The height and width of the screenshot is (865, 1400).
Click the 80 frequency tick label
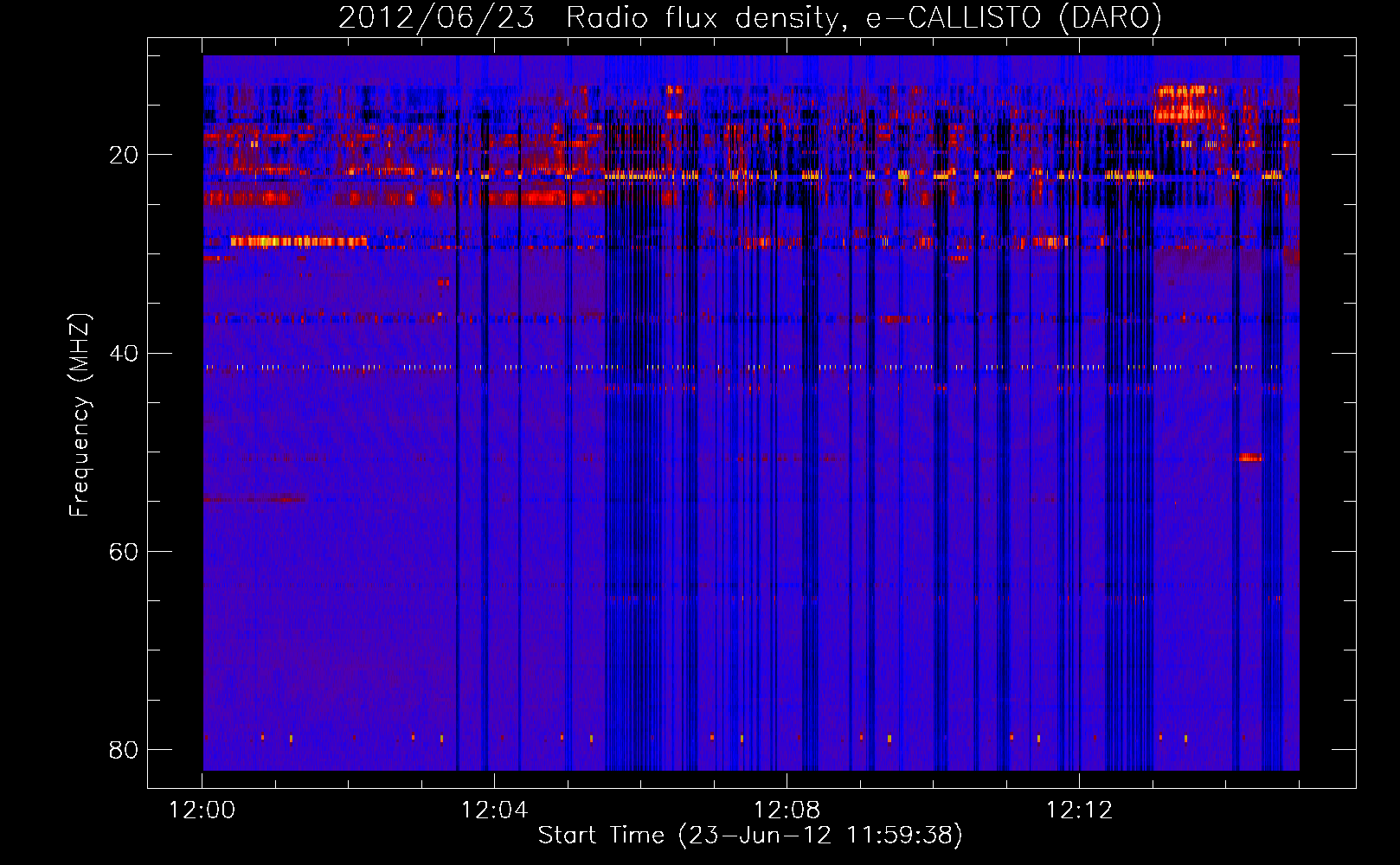click(124, 750)
